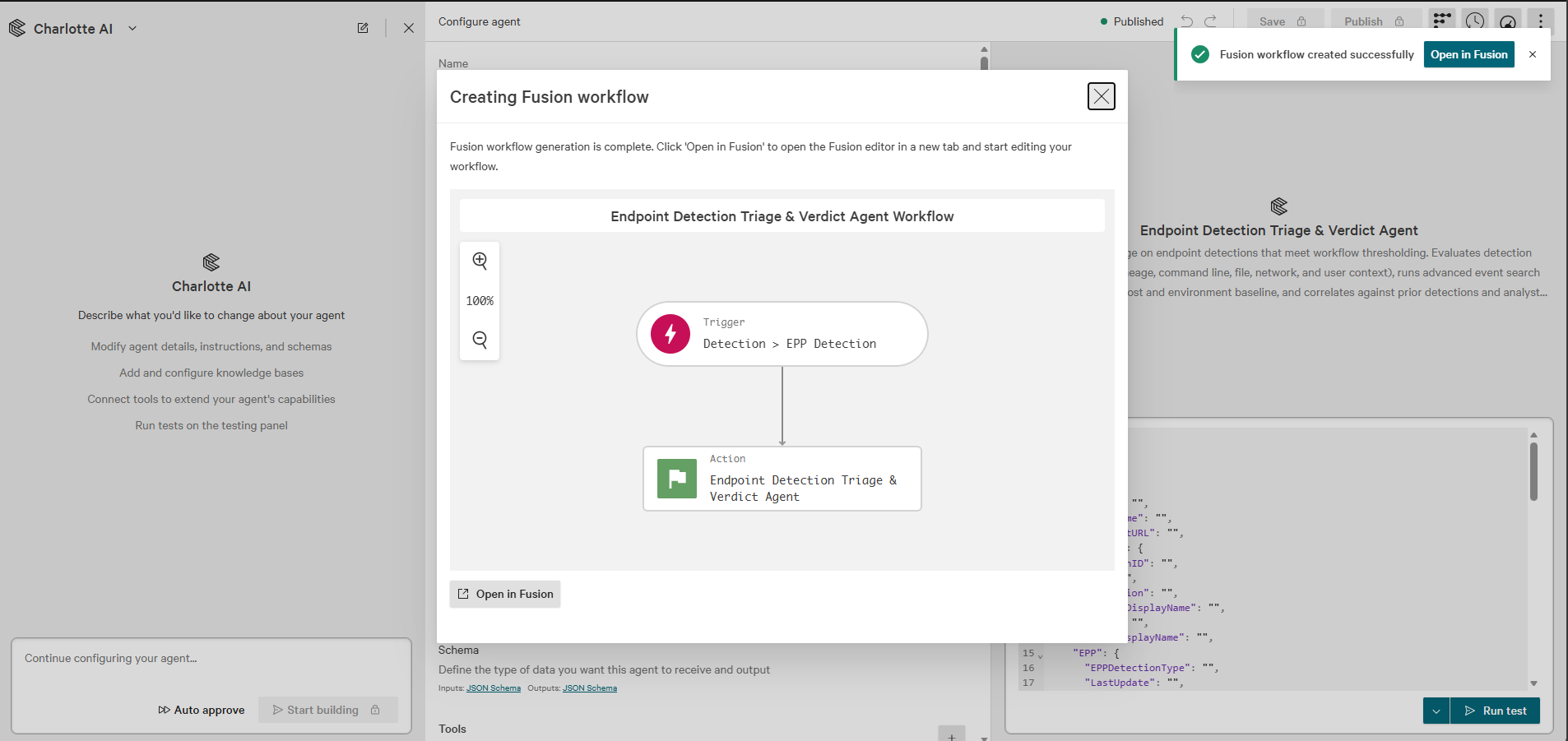Screen dimensions: 1568x741
Task: Collapse the EPP JSON fold arrow at line 15
Action: tap(1041, 655)
